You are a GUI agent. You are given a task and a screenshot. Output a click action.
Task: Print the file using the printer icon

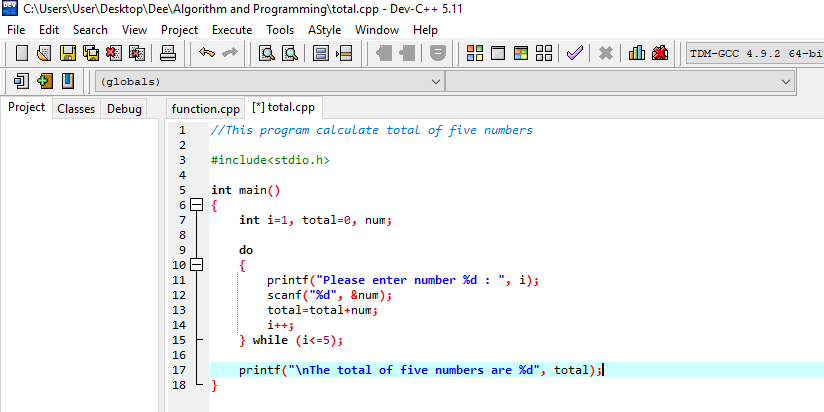[168, 53]
